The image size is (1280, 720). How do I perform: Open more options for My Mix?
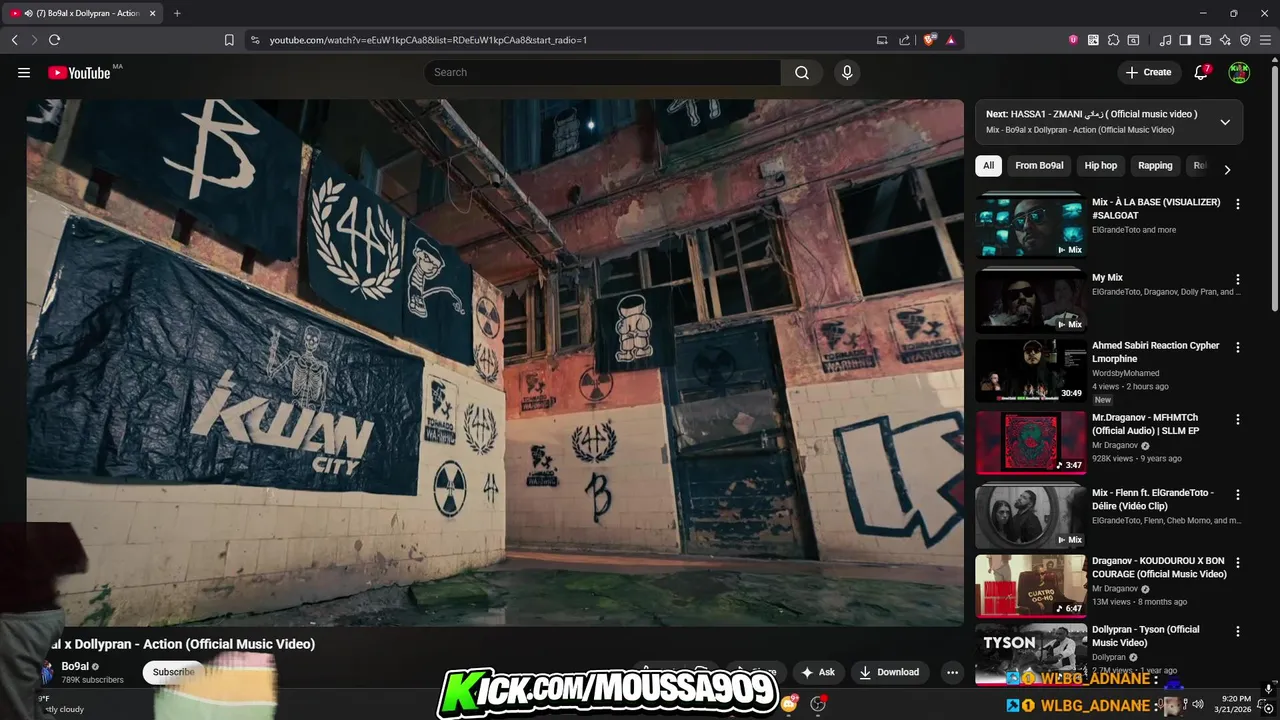point(1238,279)
